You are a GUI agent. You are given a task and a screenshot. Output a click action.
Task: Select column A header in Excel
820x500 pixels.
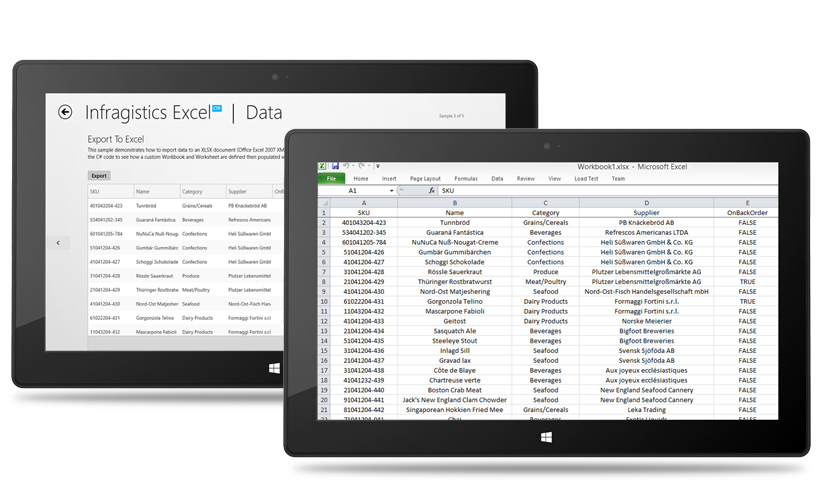pyautogui.click(x=363, y=203)
